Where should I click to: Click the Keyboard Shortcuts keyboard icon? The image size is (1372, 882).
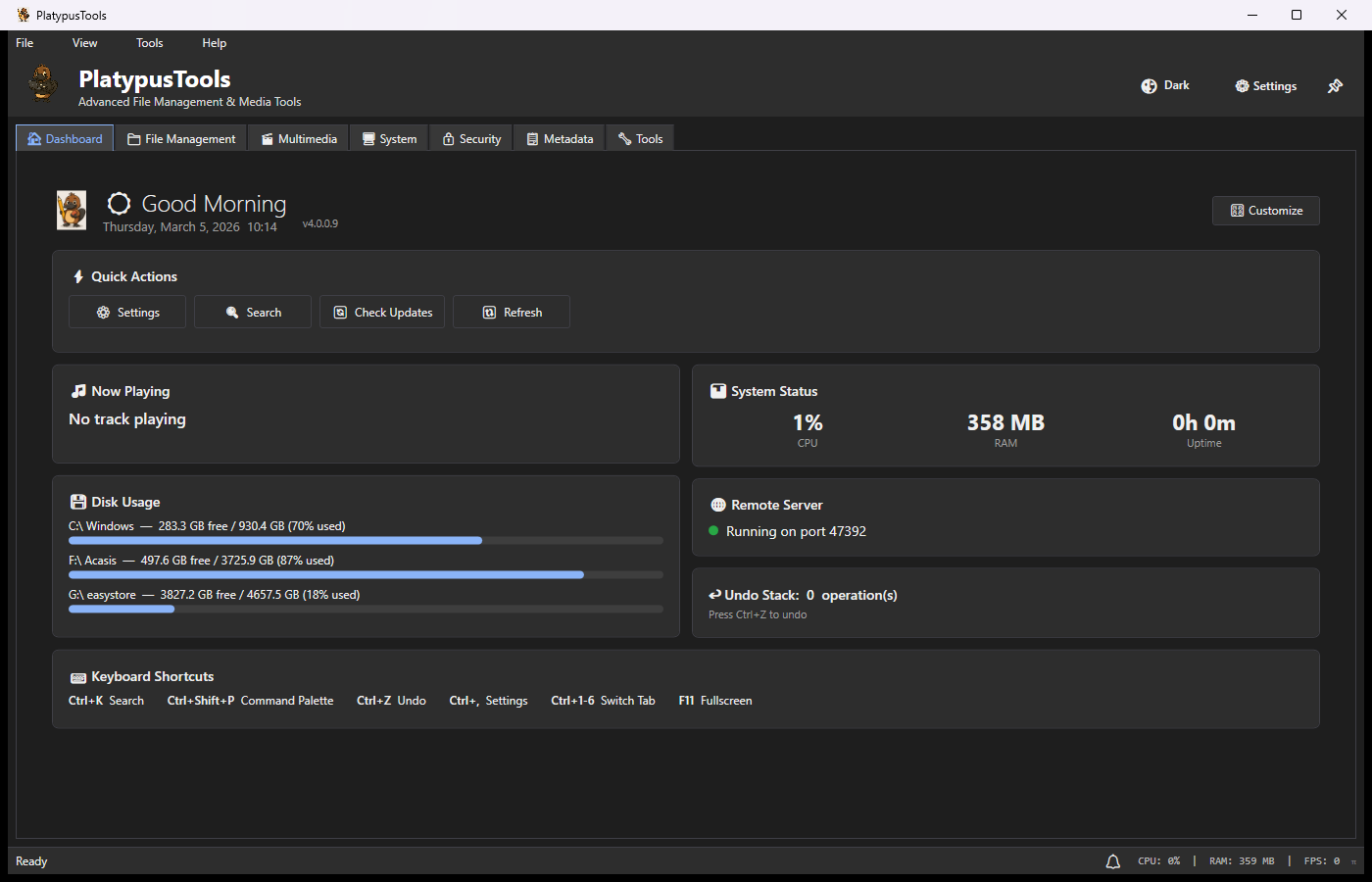[x=77, y=676]
